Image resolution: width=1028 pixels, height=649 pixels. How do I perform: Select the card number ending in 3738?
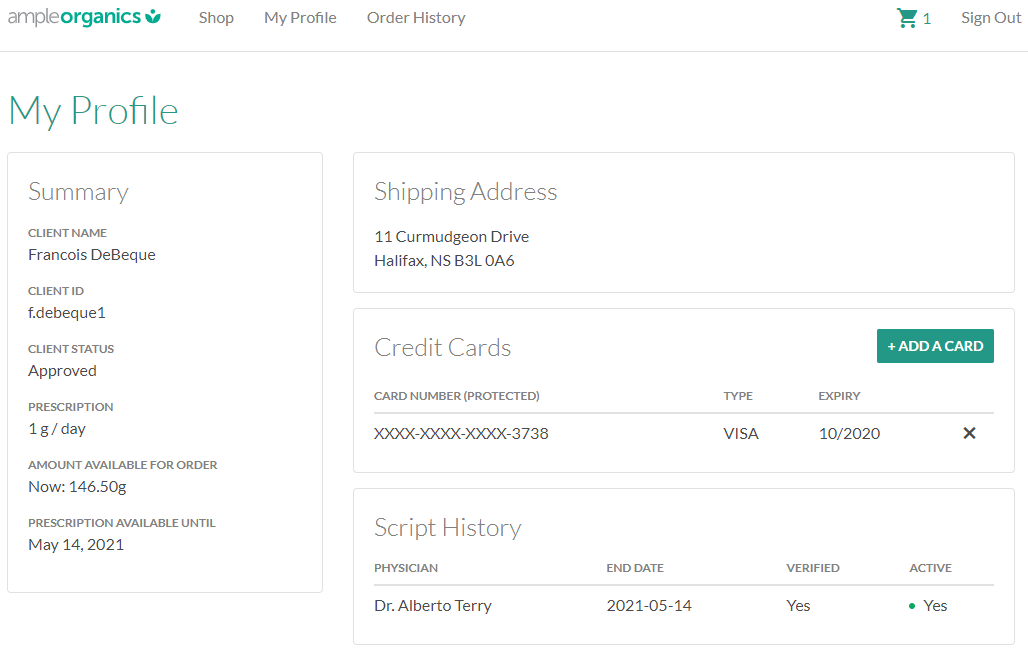[x=461, y=434]
